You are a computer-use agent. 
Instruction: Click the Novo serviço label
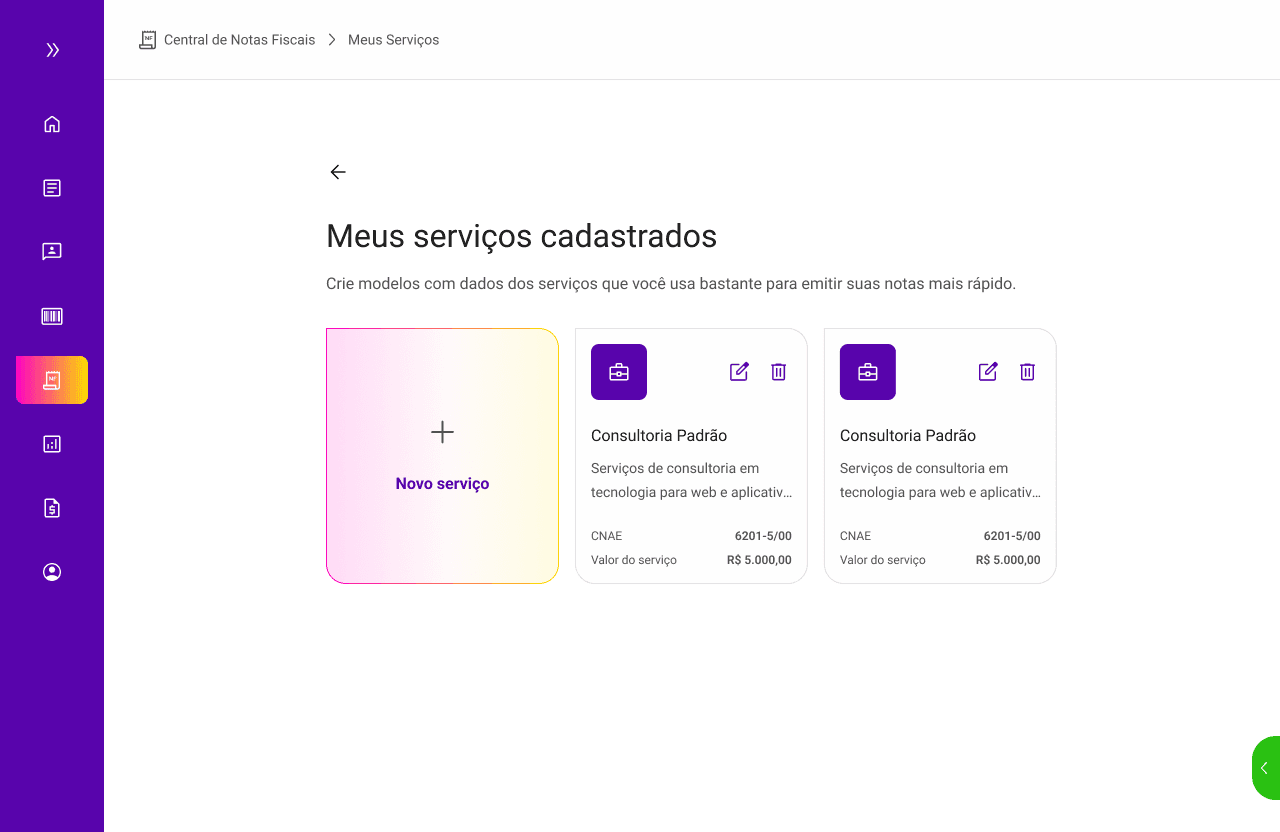[x=442, y=484]
